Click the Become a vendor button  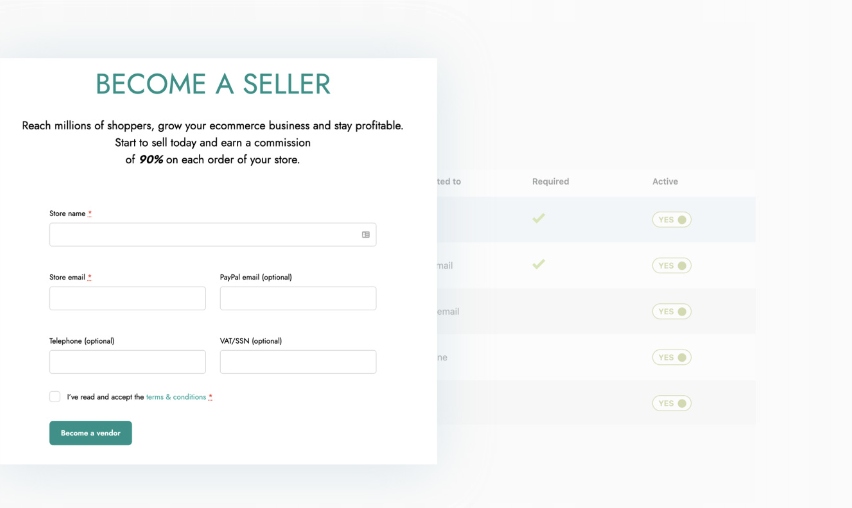click(x=90, y=433)
